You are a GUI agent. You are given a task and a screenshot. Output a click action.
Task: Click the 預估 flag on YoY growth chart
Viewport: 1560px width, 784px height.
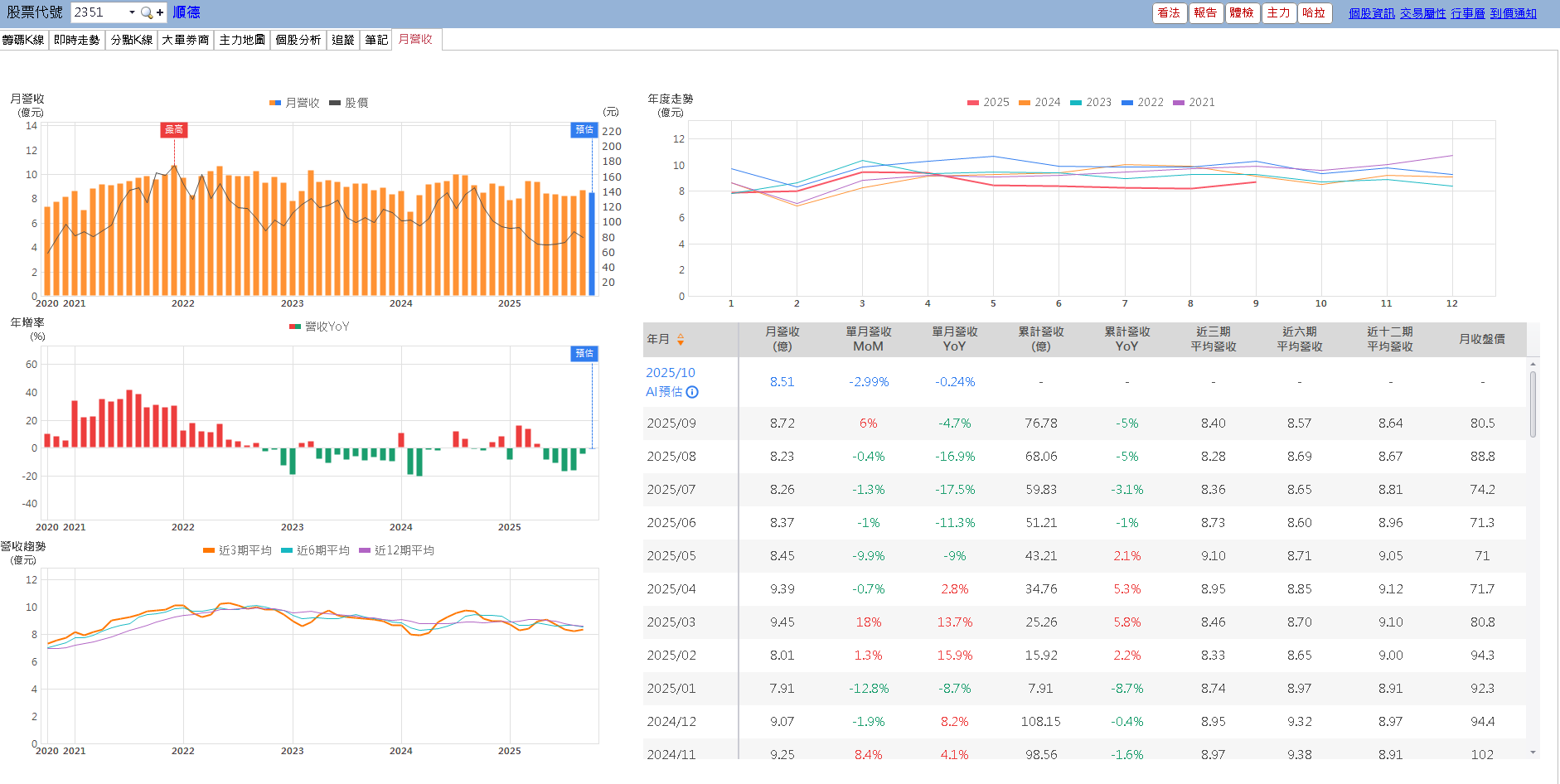584,353
